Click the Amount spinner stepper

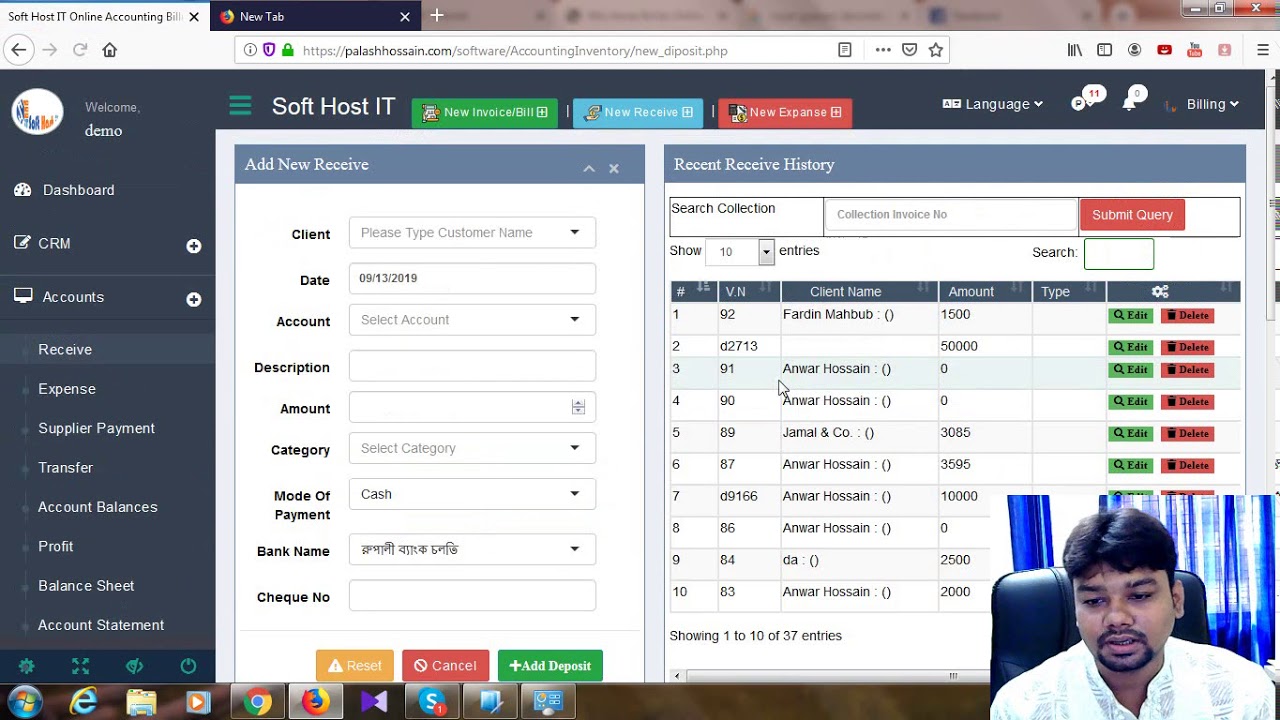pyautogui.click(x=578, y=407)
